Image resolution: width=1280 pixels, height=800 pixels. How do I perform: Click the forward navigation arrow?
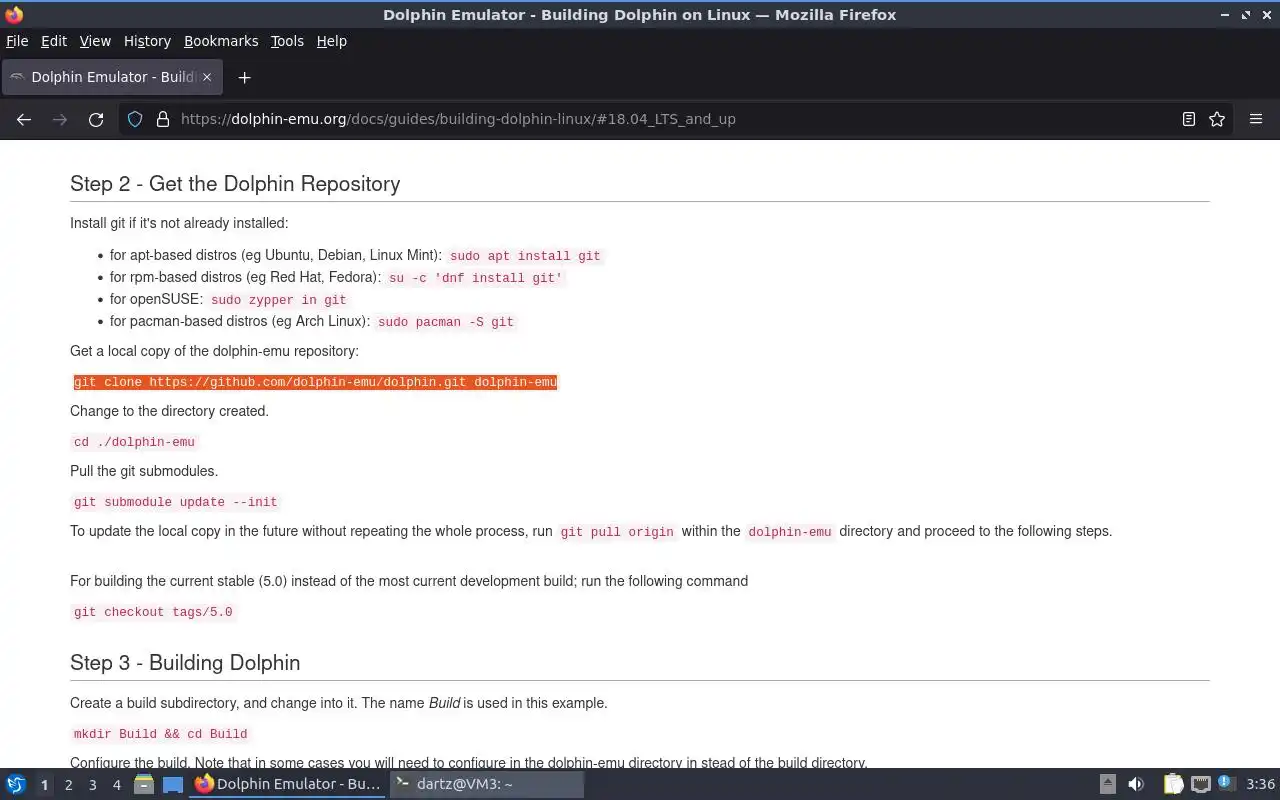(60, 119)
